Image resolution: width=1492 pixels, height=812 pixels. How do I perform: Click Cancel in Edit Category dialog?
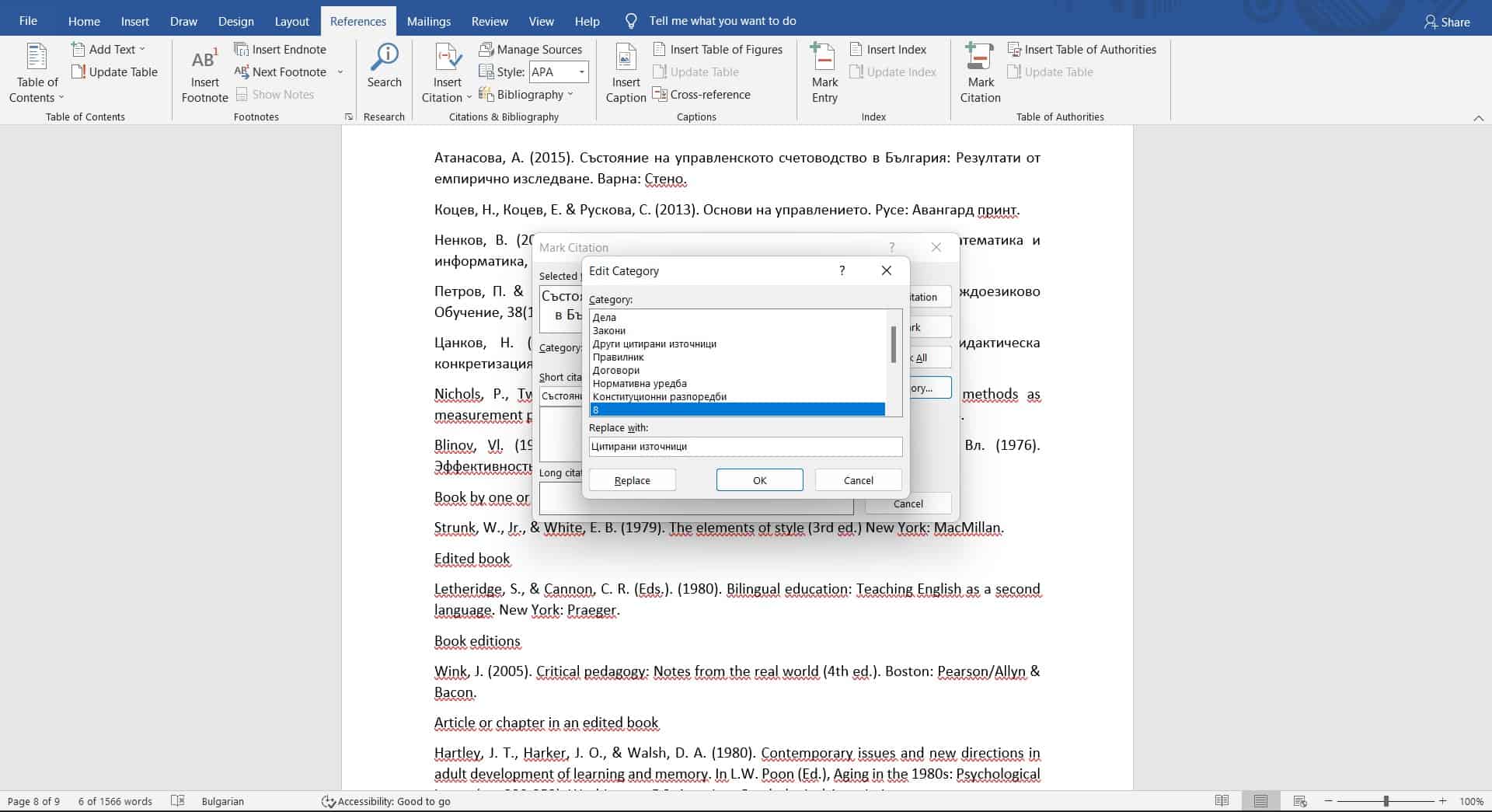coord(859,480)
